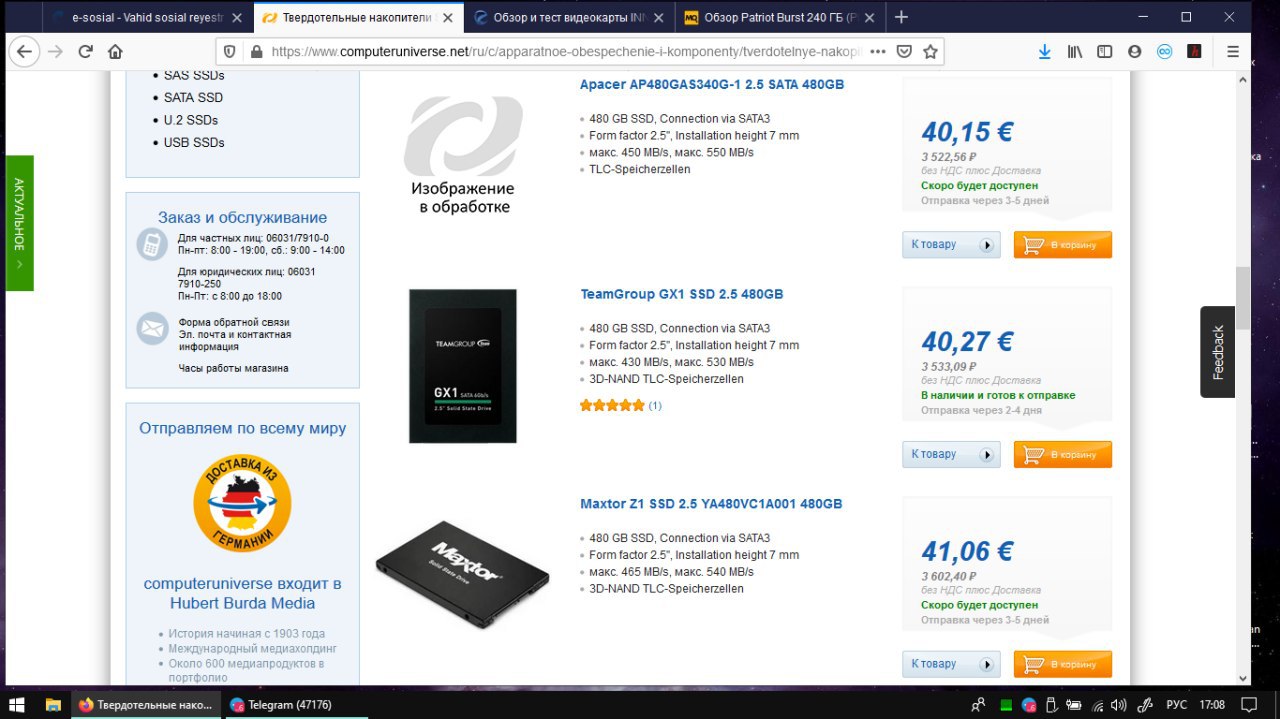
Task: Open the Library bookmarks icon
Action: (x=1075, y=52)
